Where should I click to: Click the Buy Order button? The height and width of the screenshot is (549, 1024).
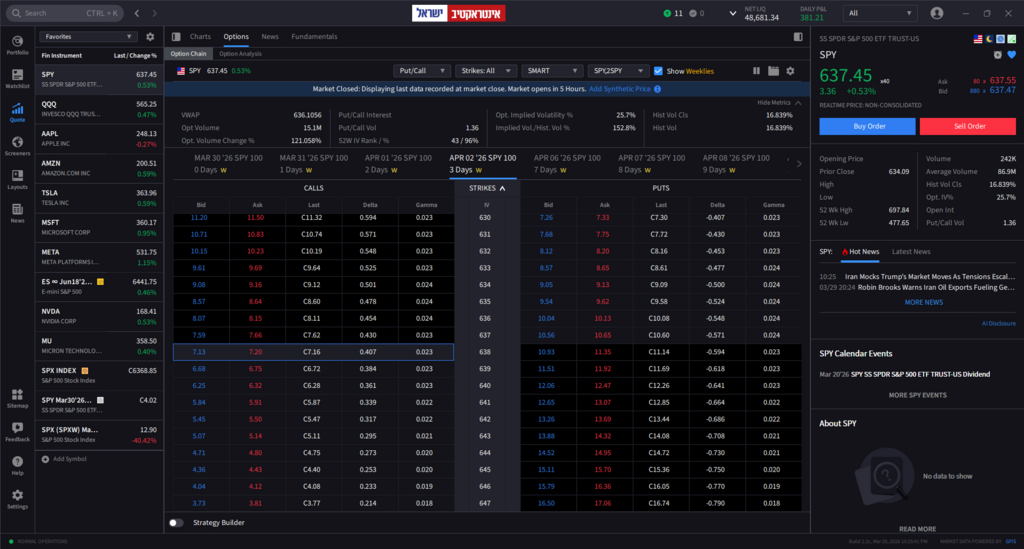tap(867, 126)
